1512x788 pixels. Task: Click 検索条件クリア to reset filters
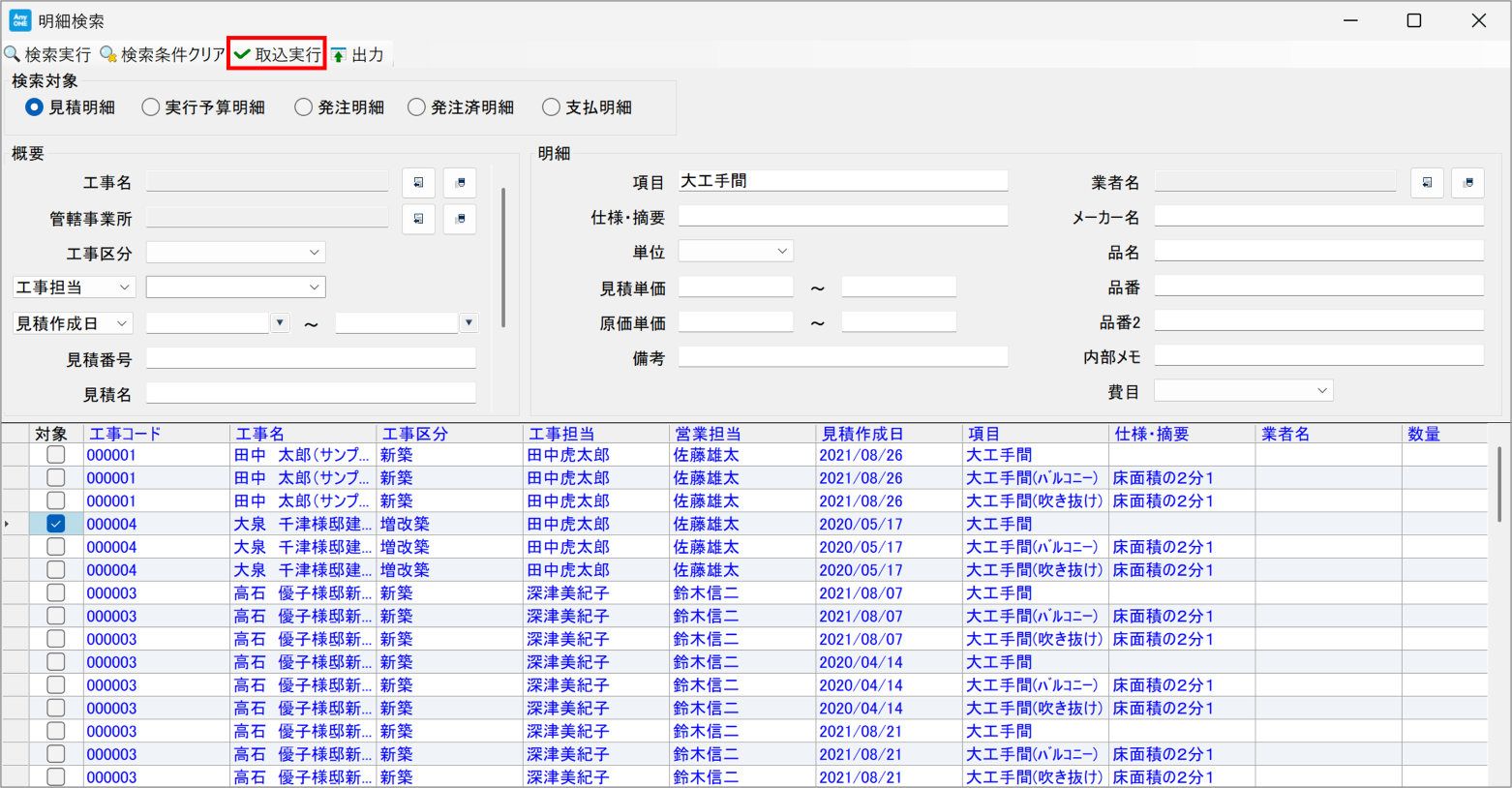163,54
